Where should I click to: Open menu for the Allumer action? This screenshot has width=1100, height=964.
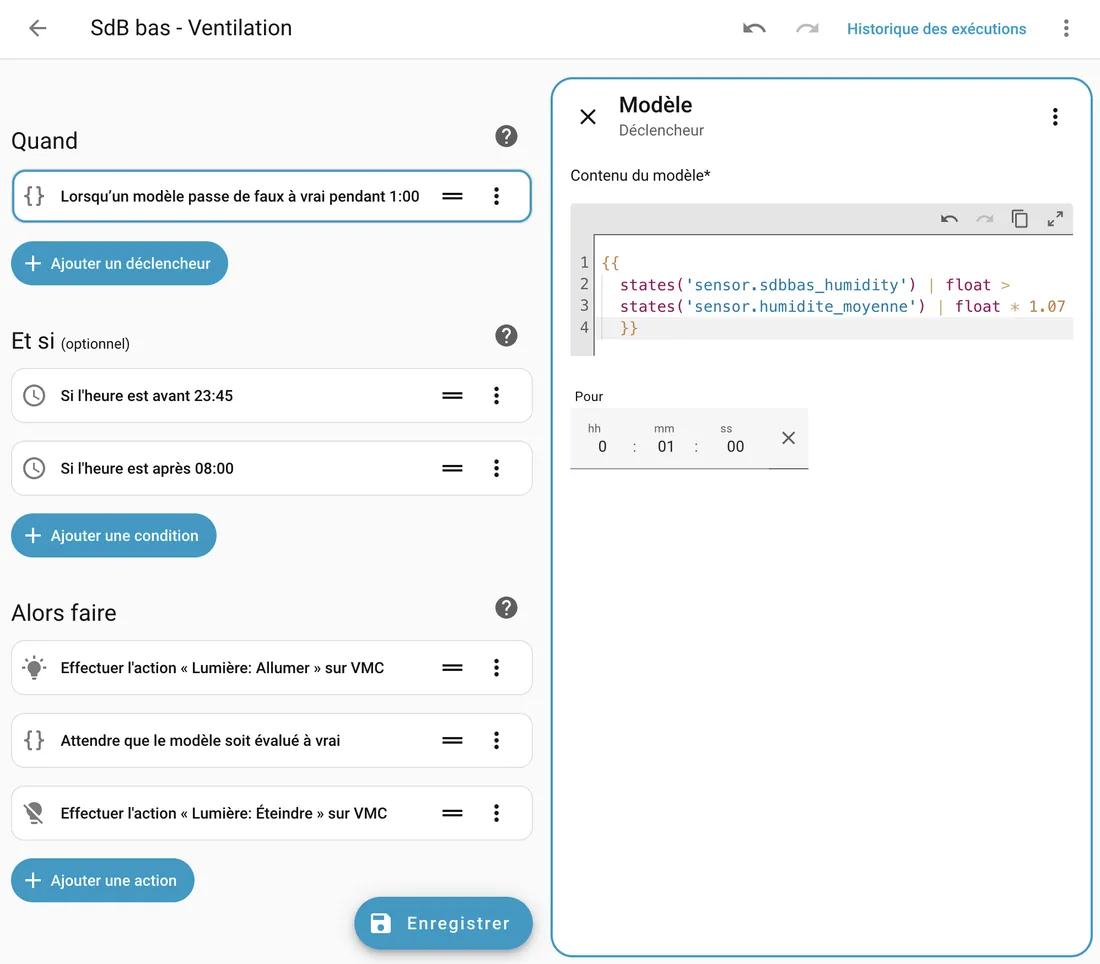496,667
